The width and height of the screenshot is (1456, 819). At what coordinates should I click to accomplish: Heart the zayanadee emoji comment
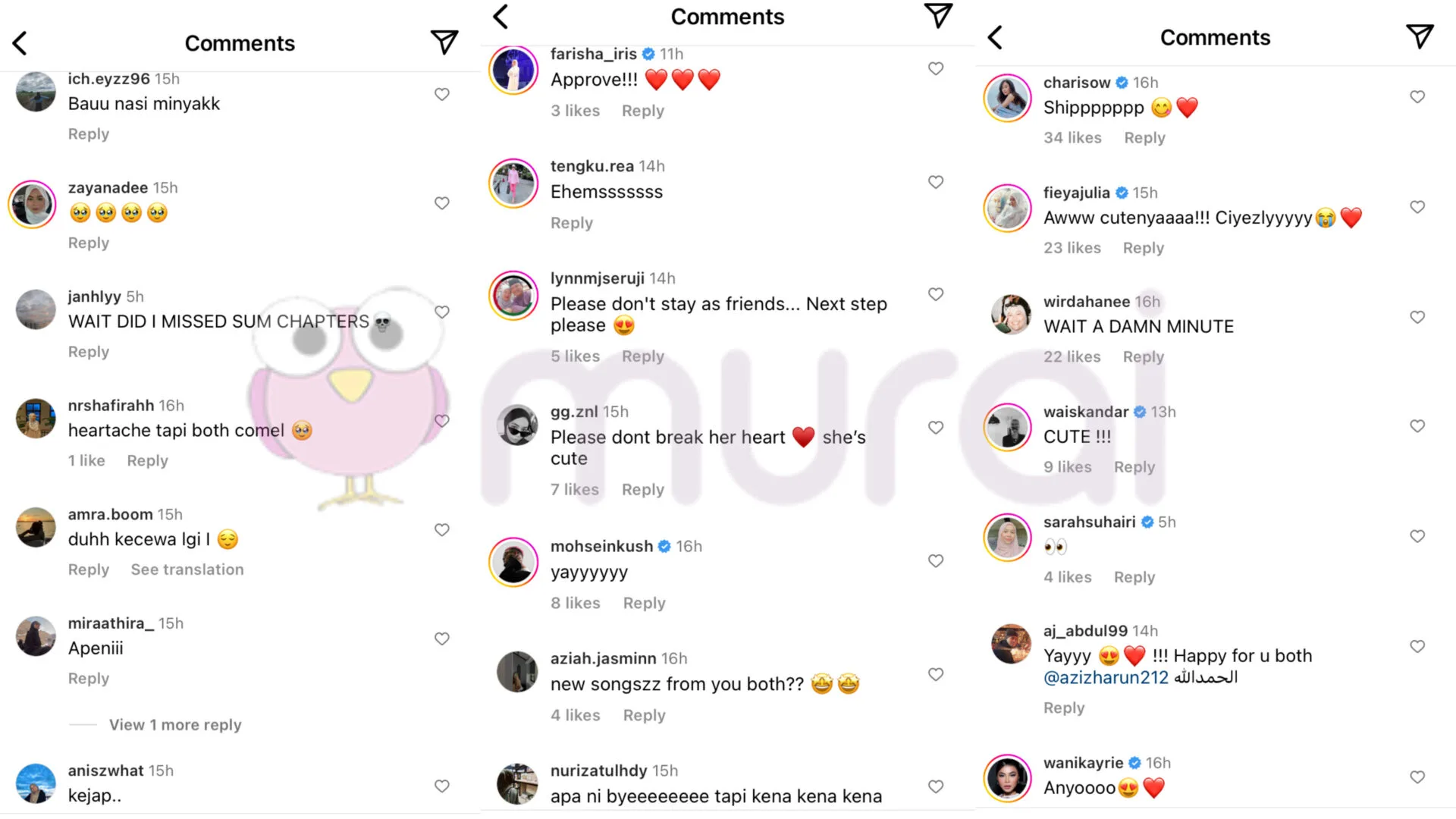[x=442, y=203]
